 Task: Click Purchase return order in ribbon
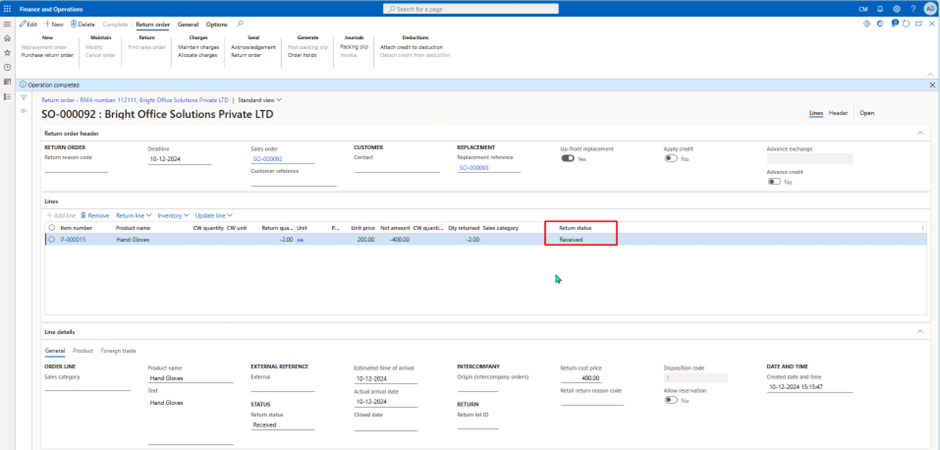click(x=47, y=55)
